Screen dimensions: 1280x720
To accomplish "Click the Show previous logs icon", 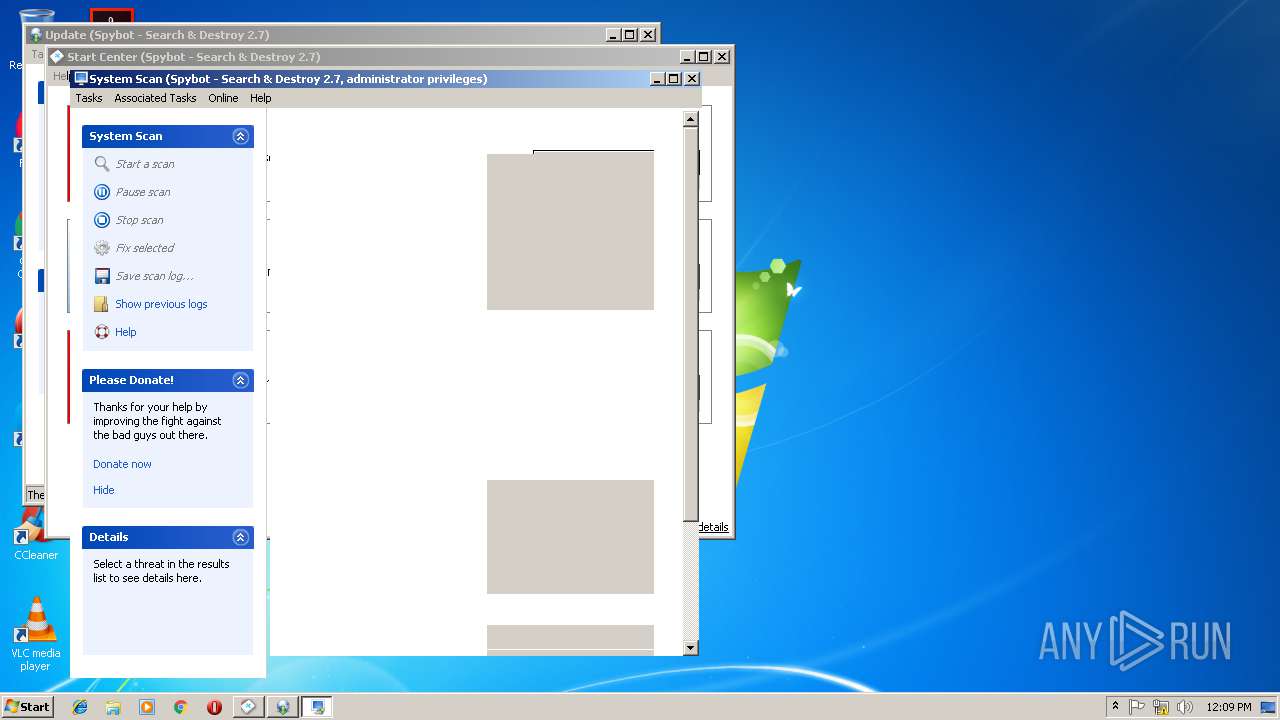I will click(x=102, y=304).
